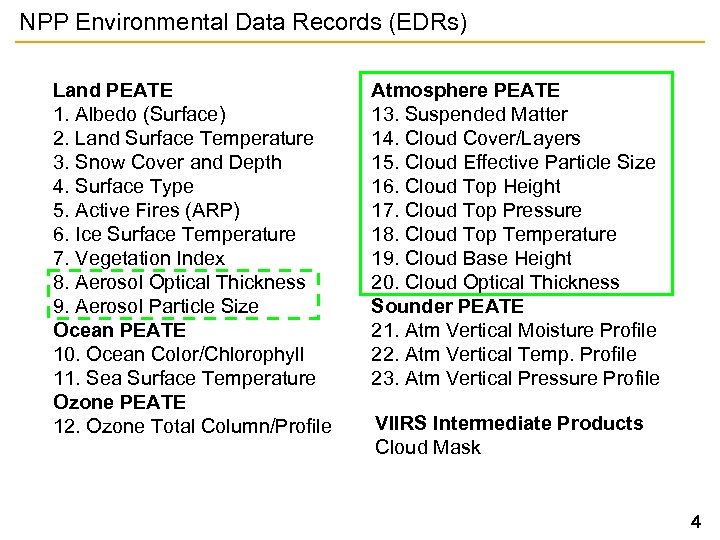Click '20. Cloud Optical Thickness'
720x540 pixels.
pos(495,282)
